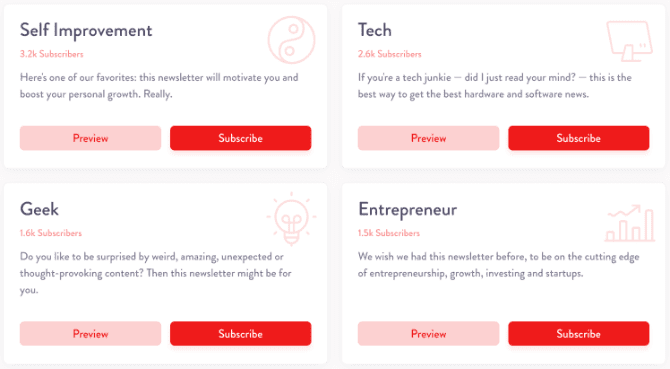Preview the Self Improvement newsletter
The height and width of the screenshot is (369, 670).
pos(90,138)
